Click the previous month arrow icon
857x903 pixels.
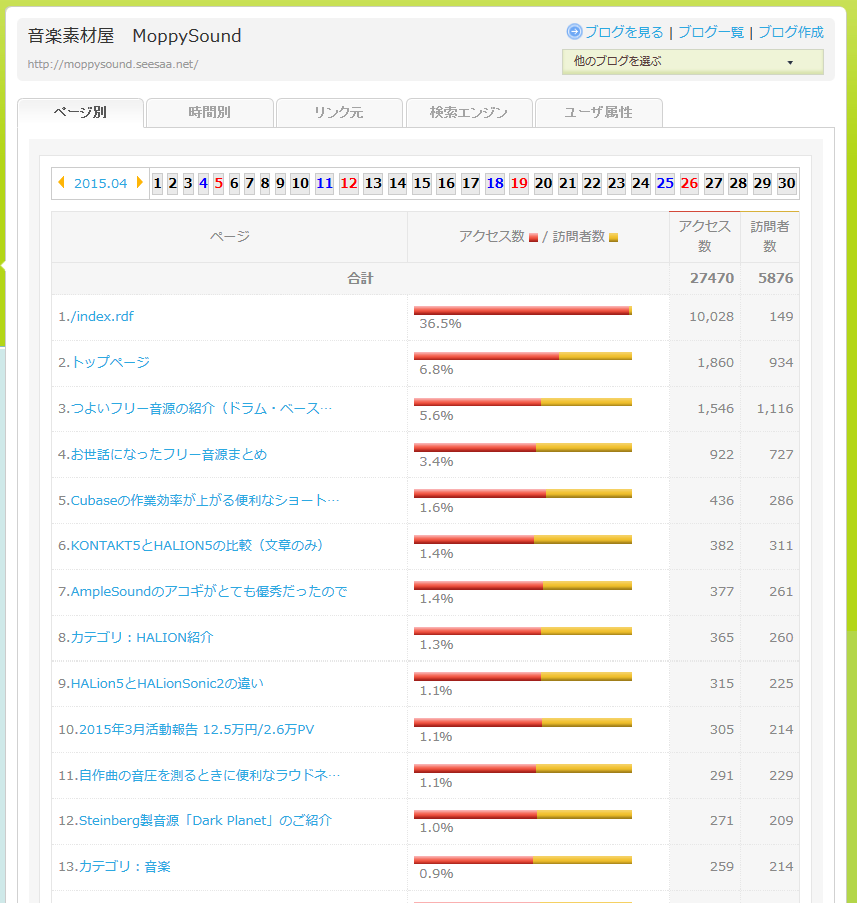(62, 183)
